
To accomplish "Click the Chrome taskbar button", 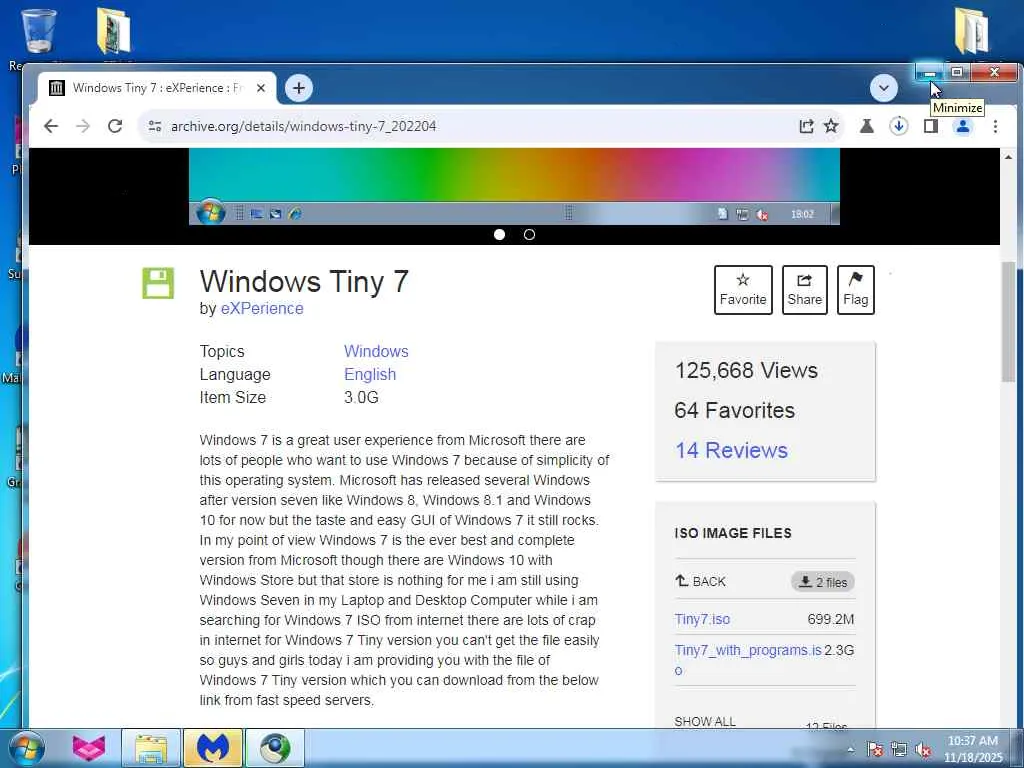I will pos(275,748).
